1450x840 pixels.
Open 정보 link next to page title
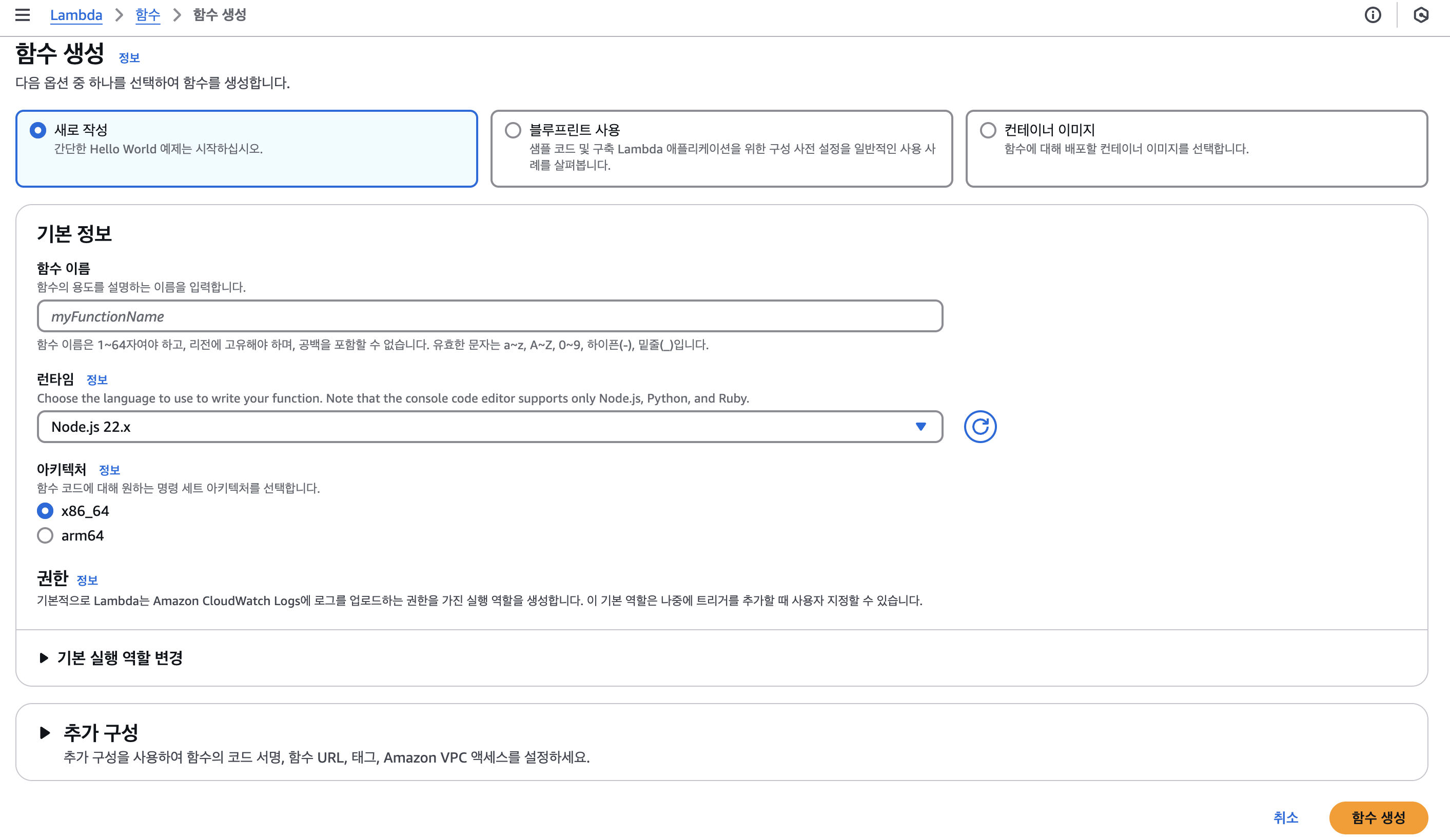pyautogui.click(x=129, y=58)
